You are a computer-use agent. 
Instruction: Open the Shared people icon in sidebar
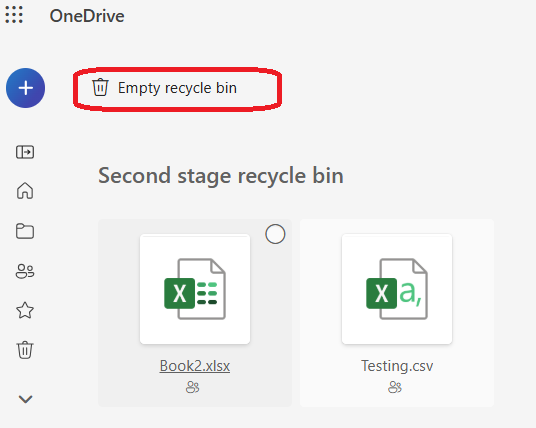coord(25,271)
